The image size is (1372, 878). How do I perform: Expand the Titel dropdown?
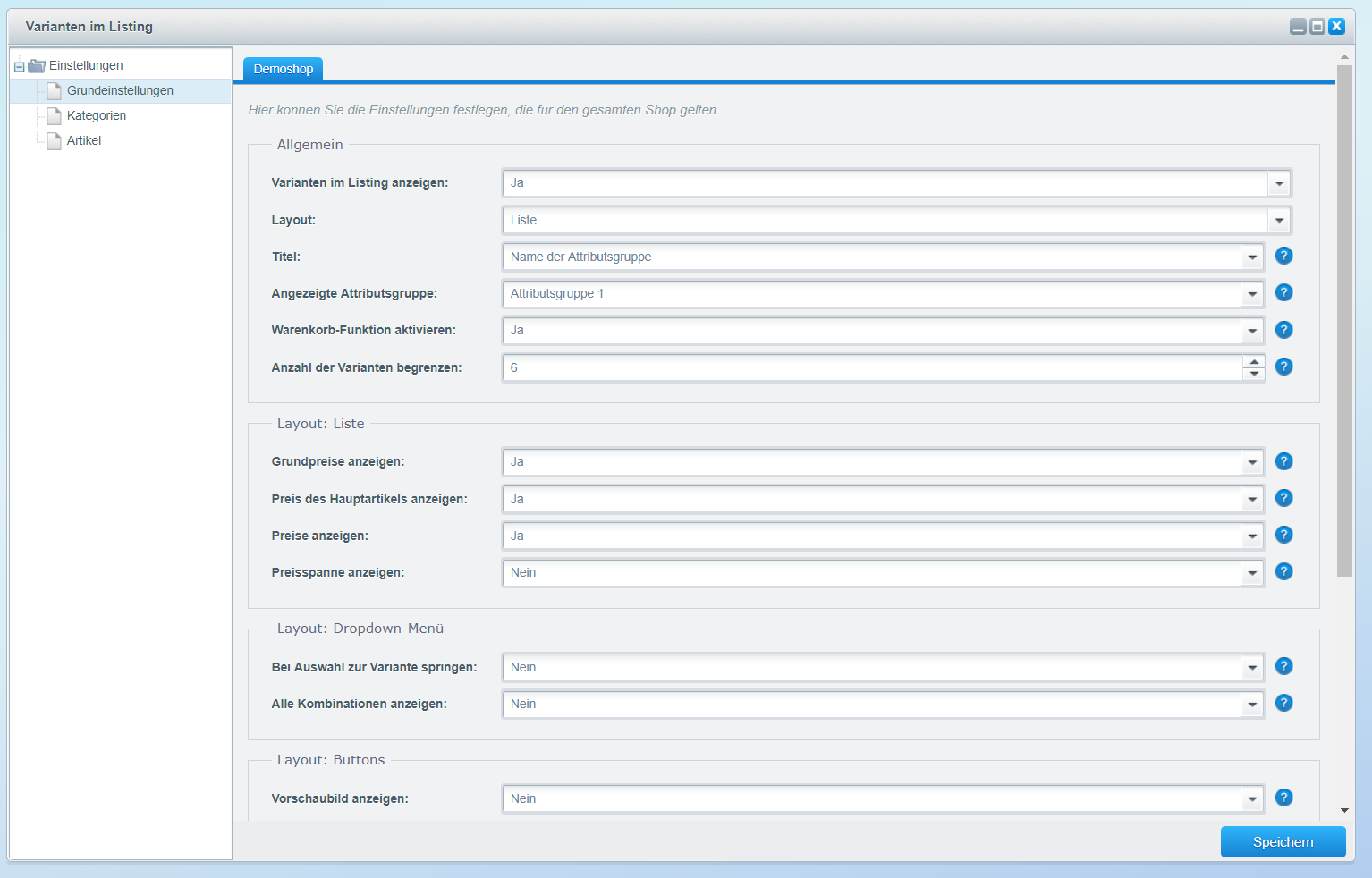click(x=1252, y=257)
